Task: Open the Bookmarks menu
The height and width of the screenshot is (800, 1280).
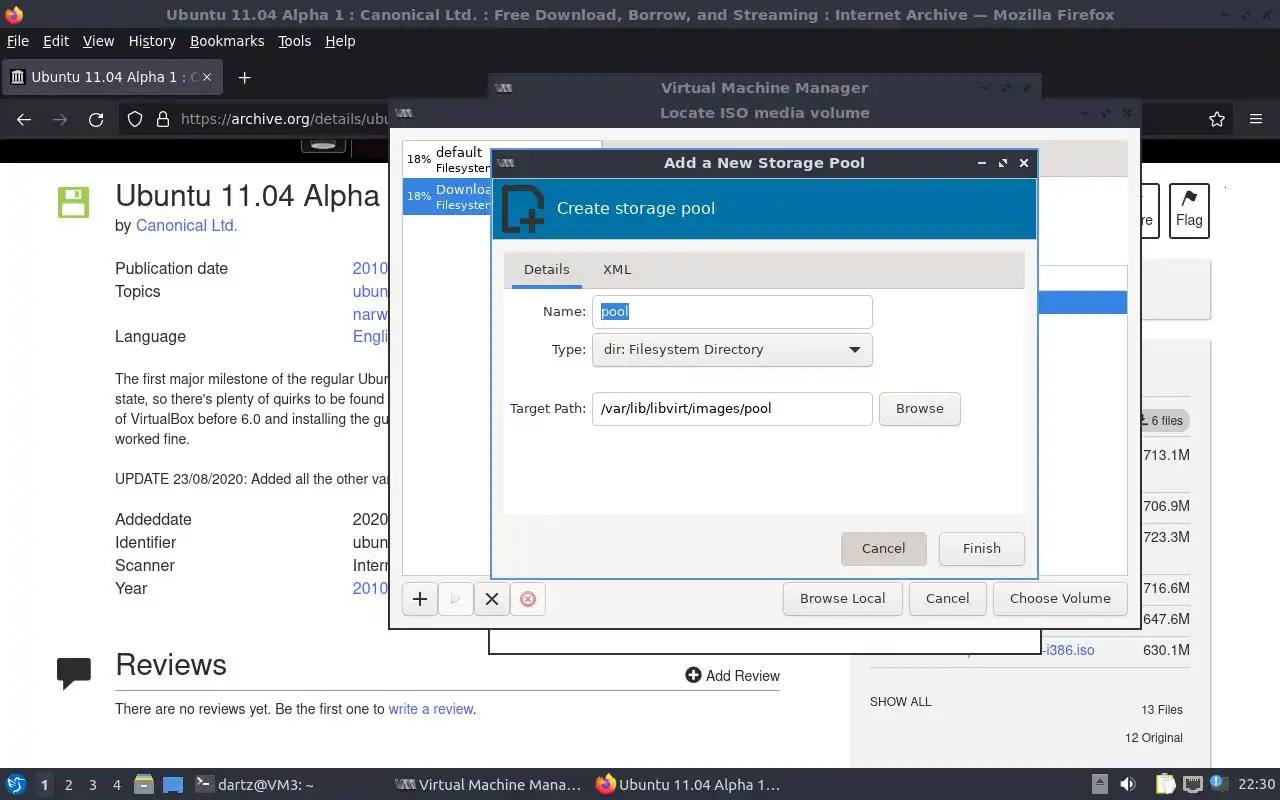Action: click(x=227, y=41)
